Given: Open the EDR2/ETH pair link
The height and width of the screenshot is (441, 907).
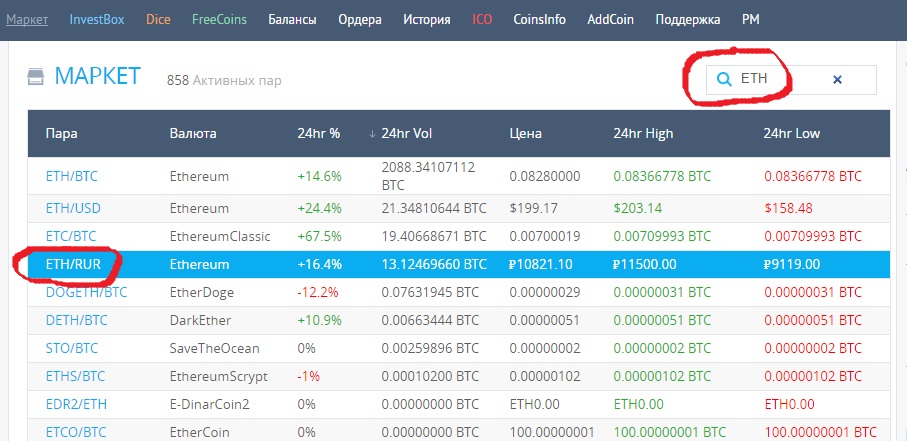Looking at the screenshot, I should [76, 405].
